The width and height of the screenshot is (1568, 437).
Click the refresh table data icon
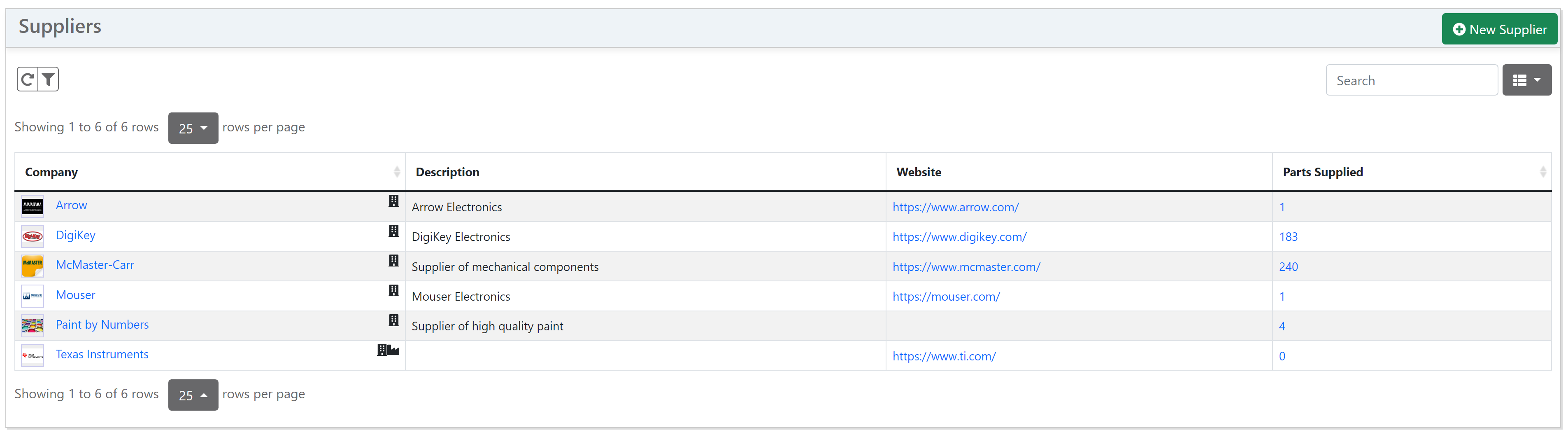click(28, 79)
